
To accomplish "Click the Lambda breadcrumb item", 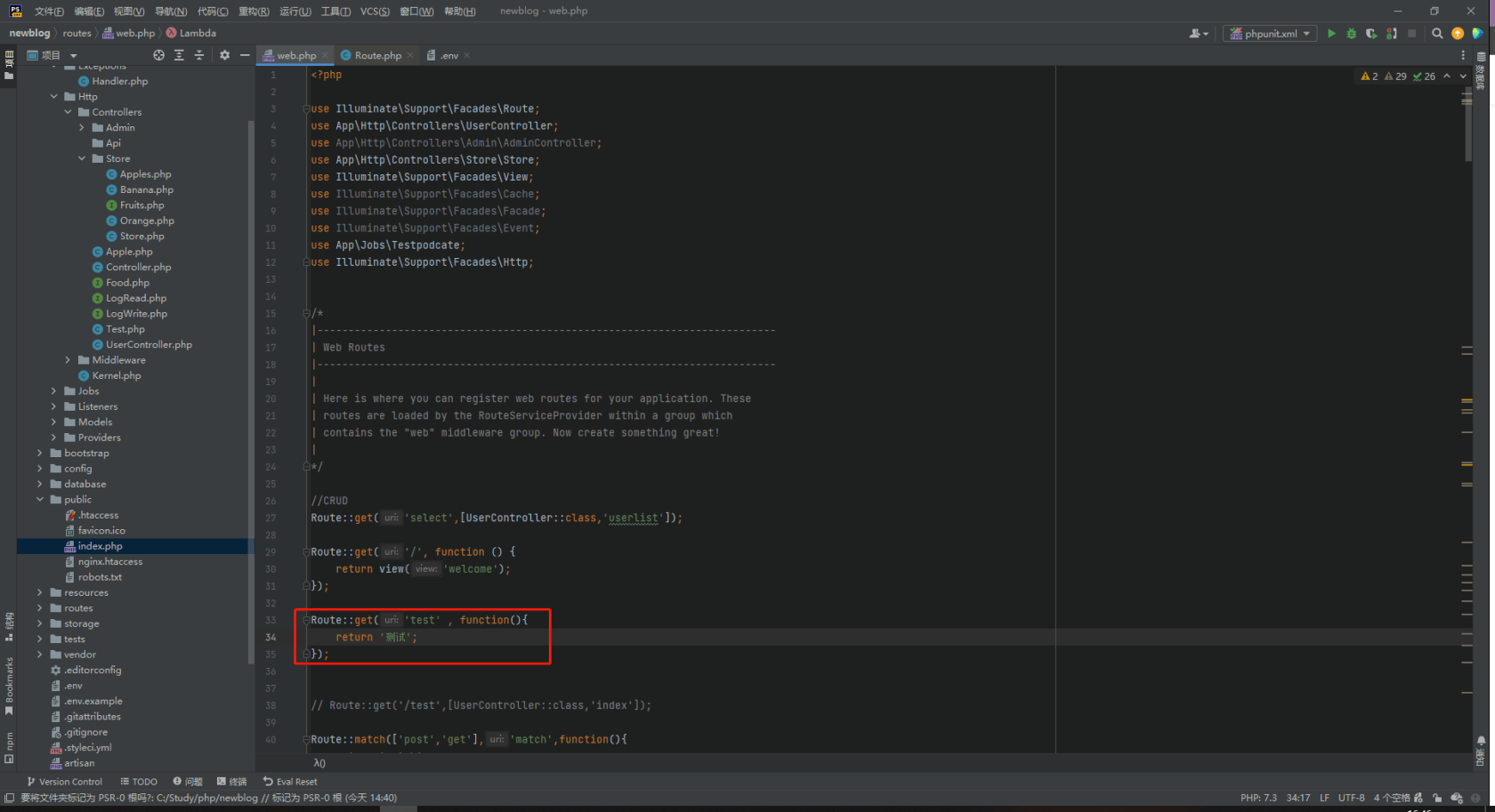I will coord(191,34).
